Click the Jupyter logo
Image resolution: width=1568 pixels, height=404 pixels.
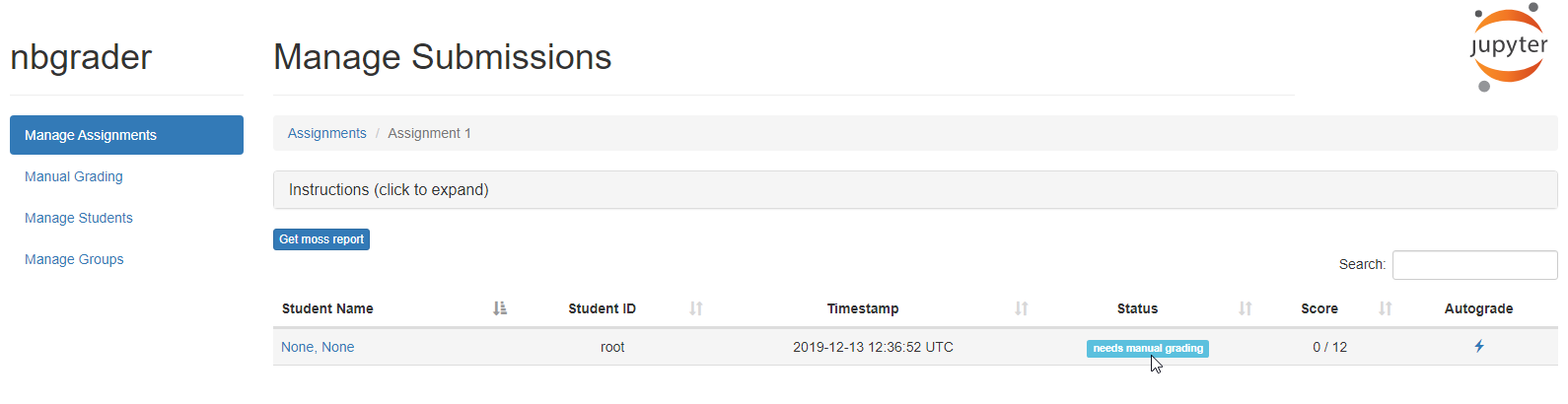1509,46
